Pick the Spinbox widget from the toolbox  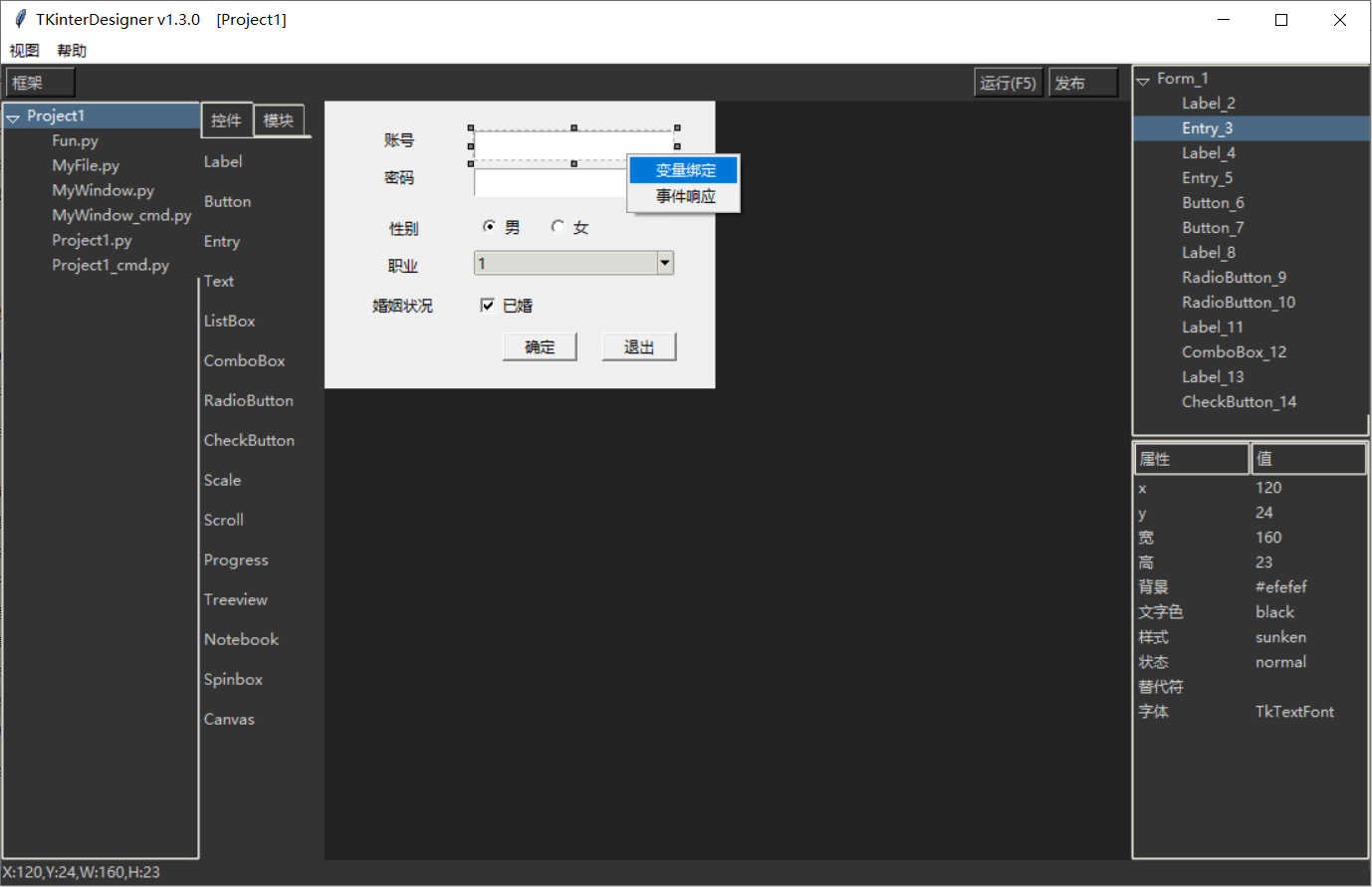(233, 679)
